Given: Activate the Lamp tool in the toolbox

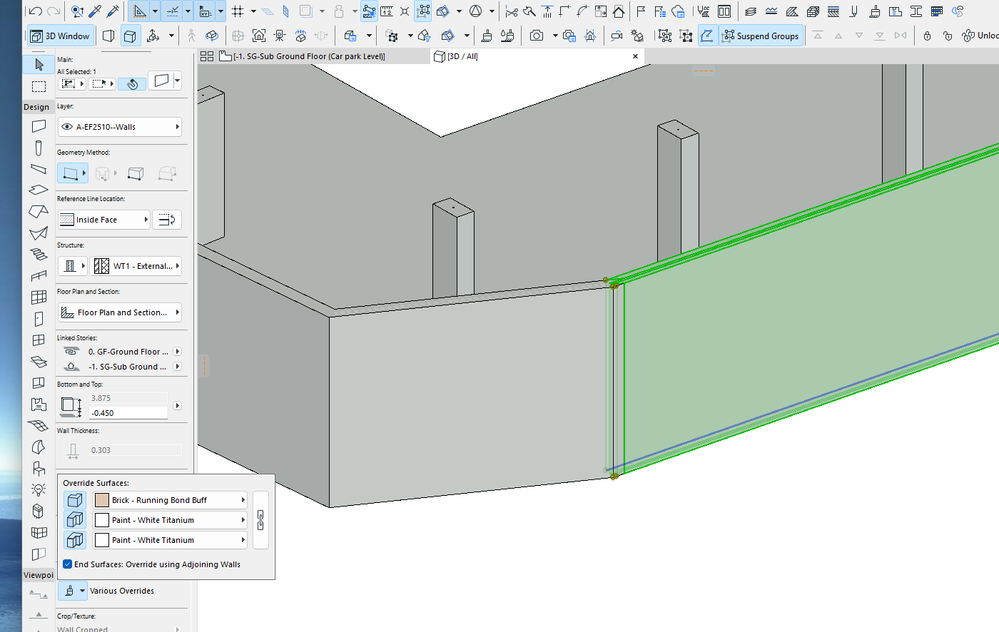Looking at the screenshot, I should [x=38, y=489].
